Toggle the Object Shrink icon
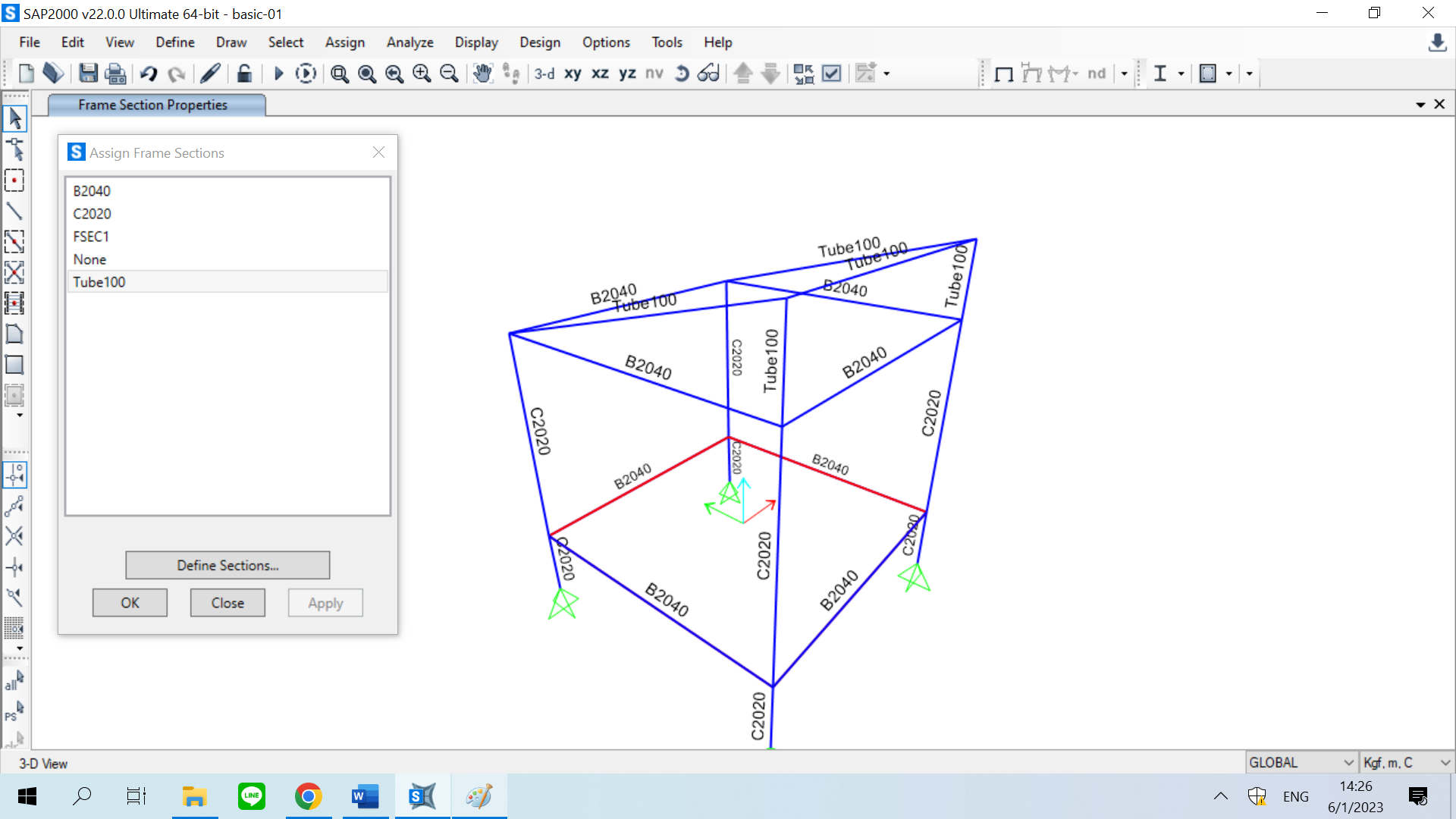The image size is (1456, 819). (x=804, y=74)
